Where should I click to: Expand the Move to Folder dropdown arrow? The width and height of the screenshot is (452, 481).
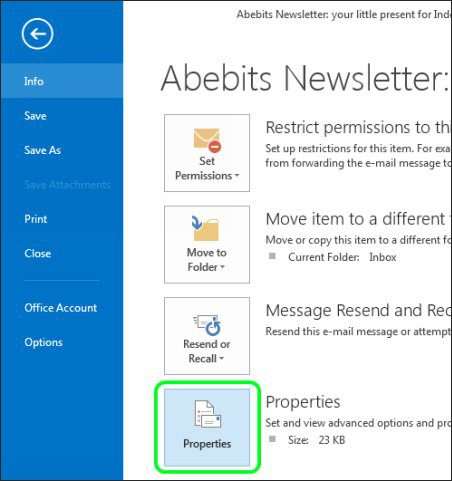[222, 267]
